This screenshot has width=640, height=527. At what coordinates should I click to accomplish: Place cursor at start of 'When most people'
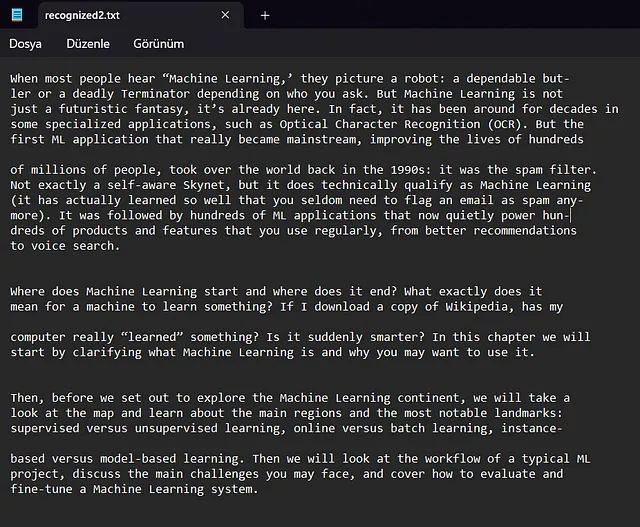pyautogui.click(x=11, y=79)
